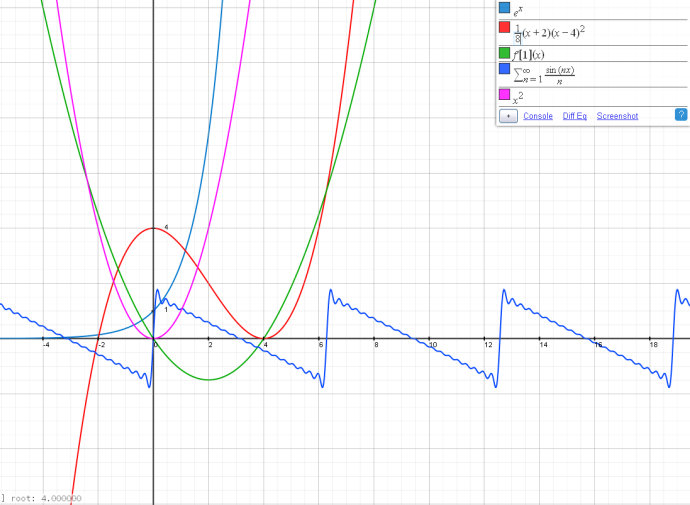This screenshot has width=690, height=505.
Task: Click the green swatch beside f'[1](x)
Action: [x=504, y=53]
